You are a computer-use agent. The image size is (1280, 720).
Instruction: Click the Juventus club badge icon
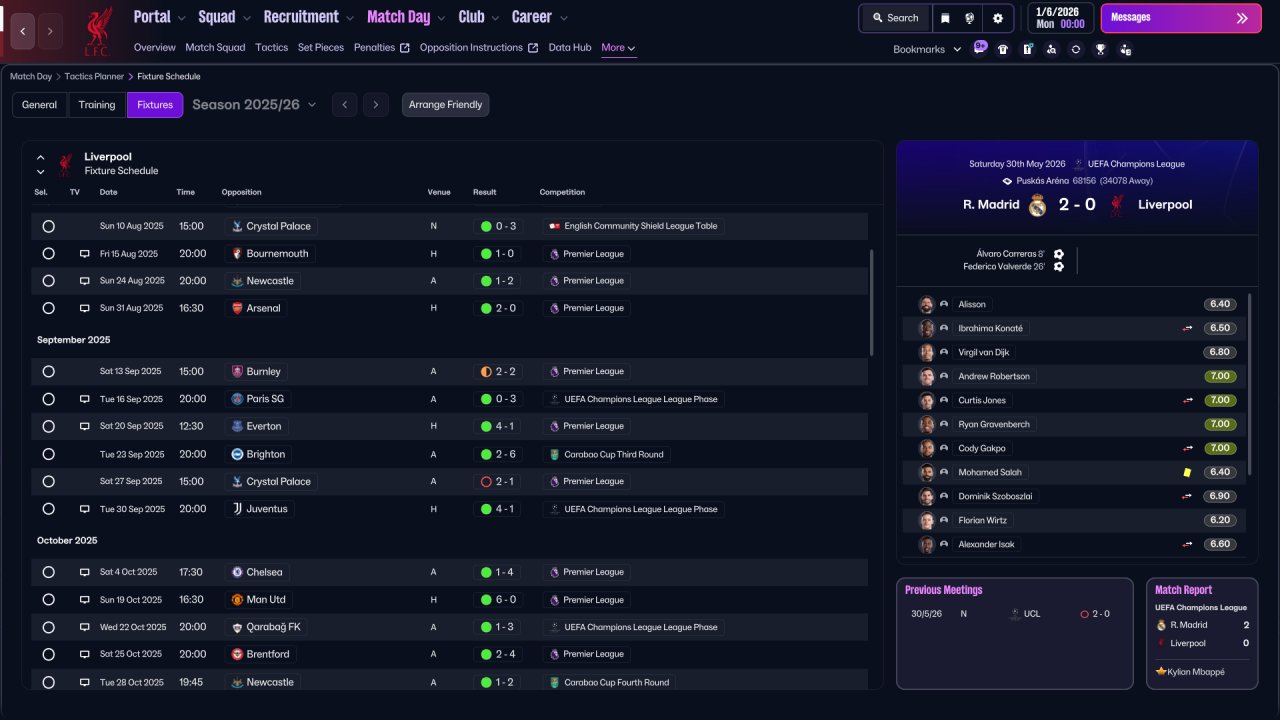(x=237, y=509)
